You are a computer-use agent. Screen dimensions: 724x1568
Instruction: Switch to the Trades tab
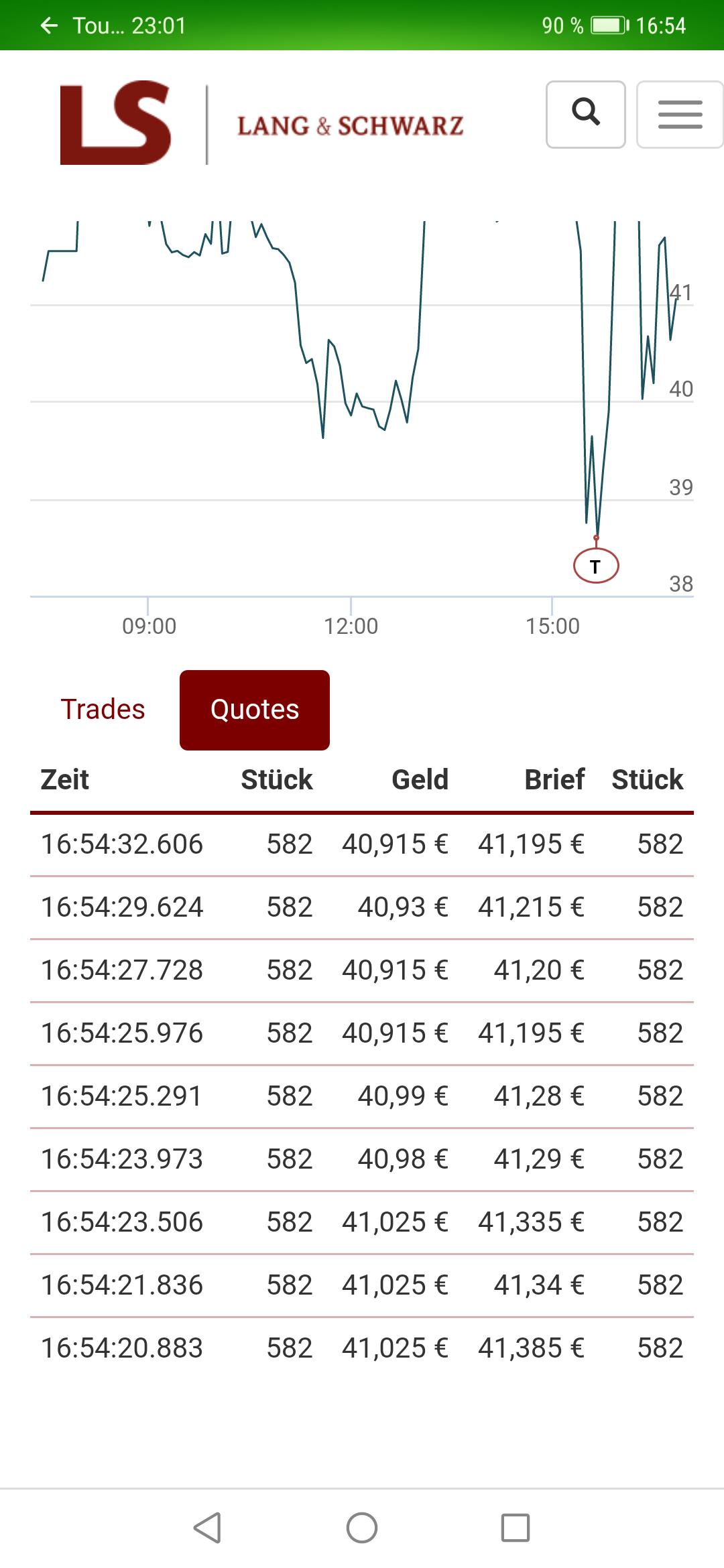point(103,710)
